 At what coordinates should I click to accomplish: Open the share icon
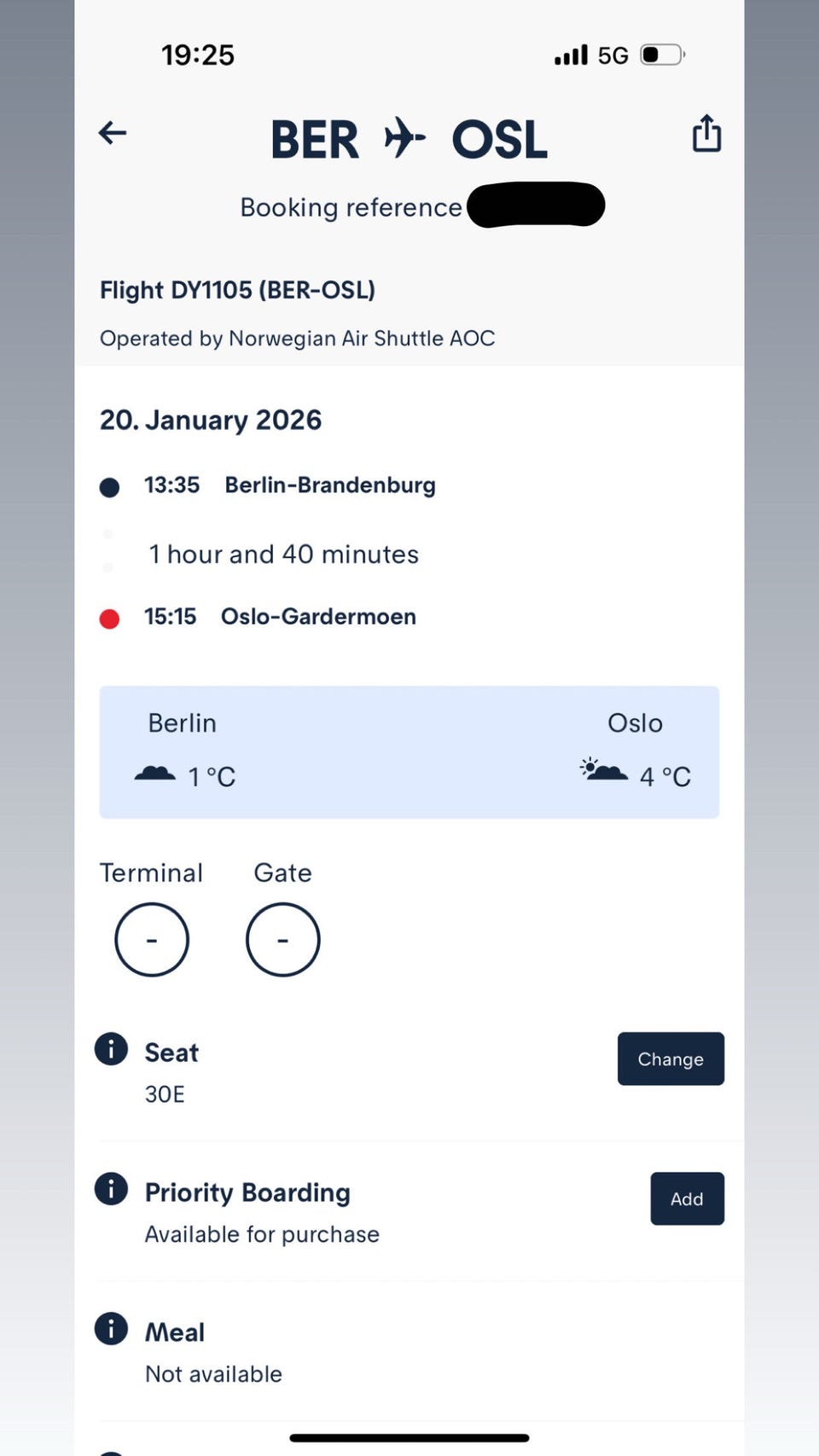click(706, 133)
